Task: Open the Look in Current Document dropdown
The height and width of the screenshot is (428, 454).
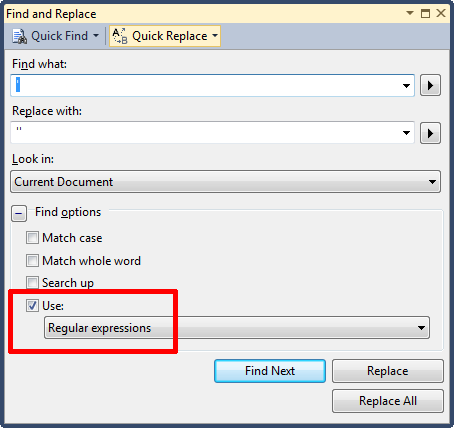Action: (x=225, y=182)
